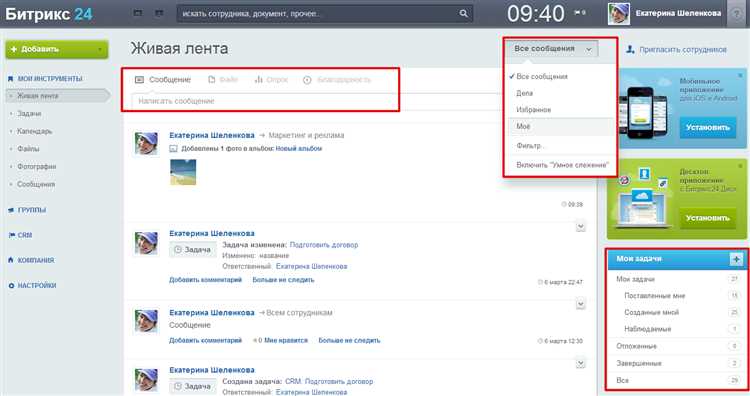Screen dimensions: 750x396
Task: Click Больше не следить under Задача изменена post
Action: point(283,280)
